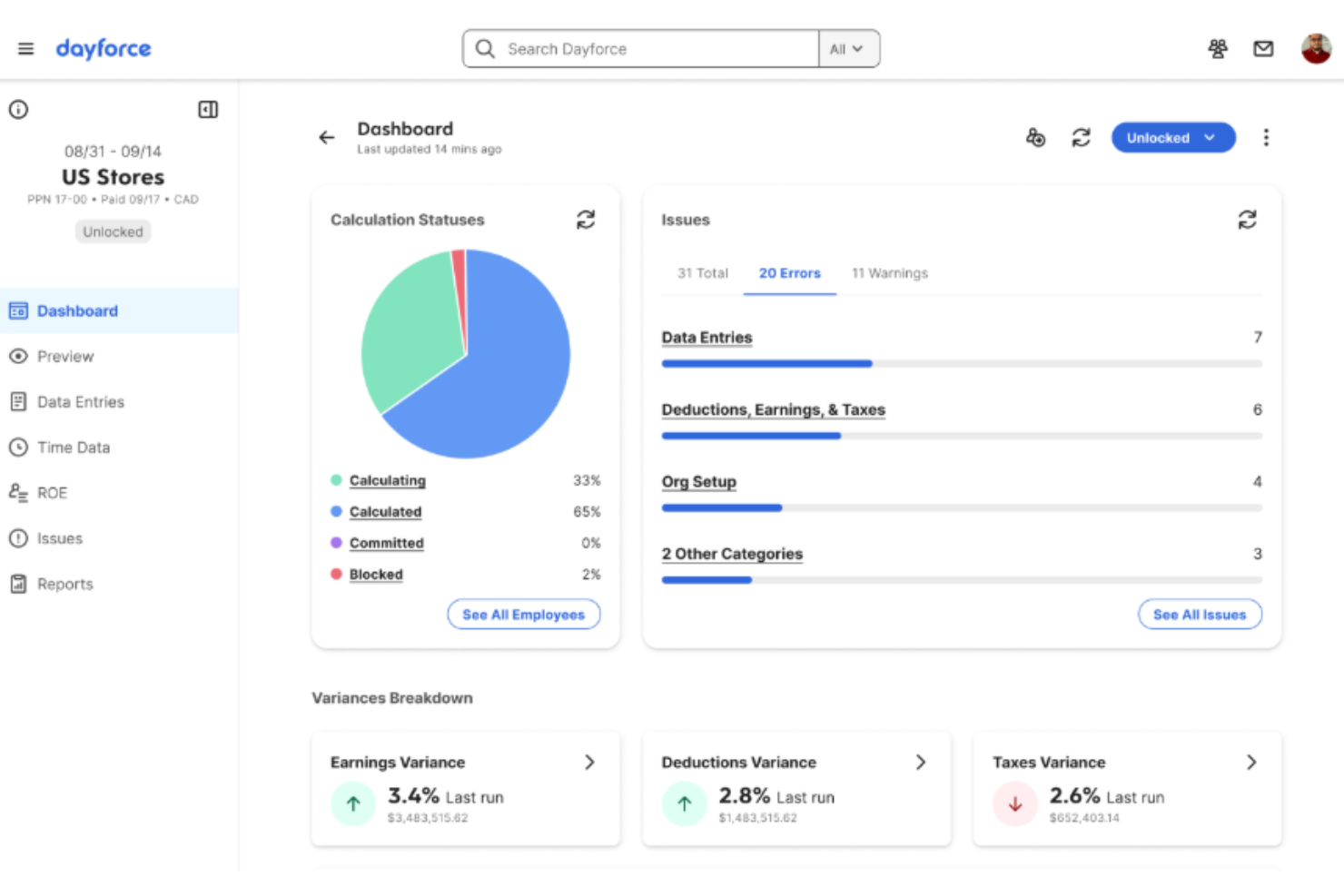Collapse the left sidebar panel
This screenshot has height=896, width=1344.
coord(208,110)
